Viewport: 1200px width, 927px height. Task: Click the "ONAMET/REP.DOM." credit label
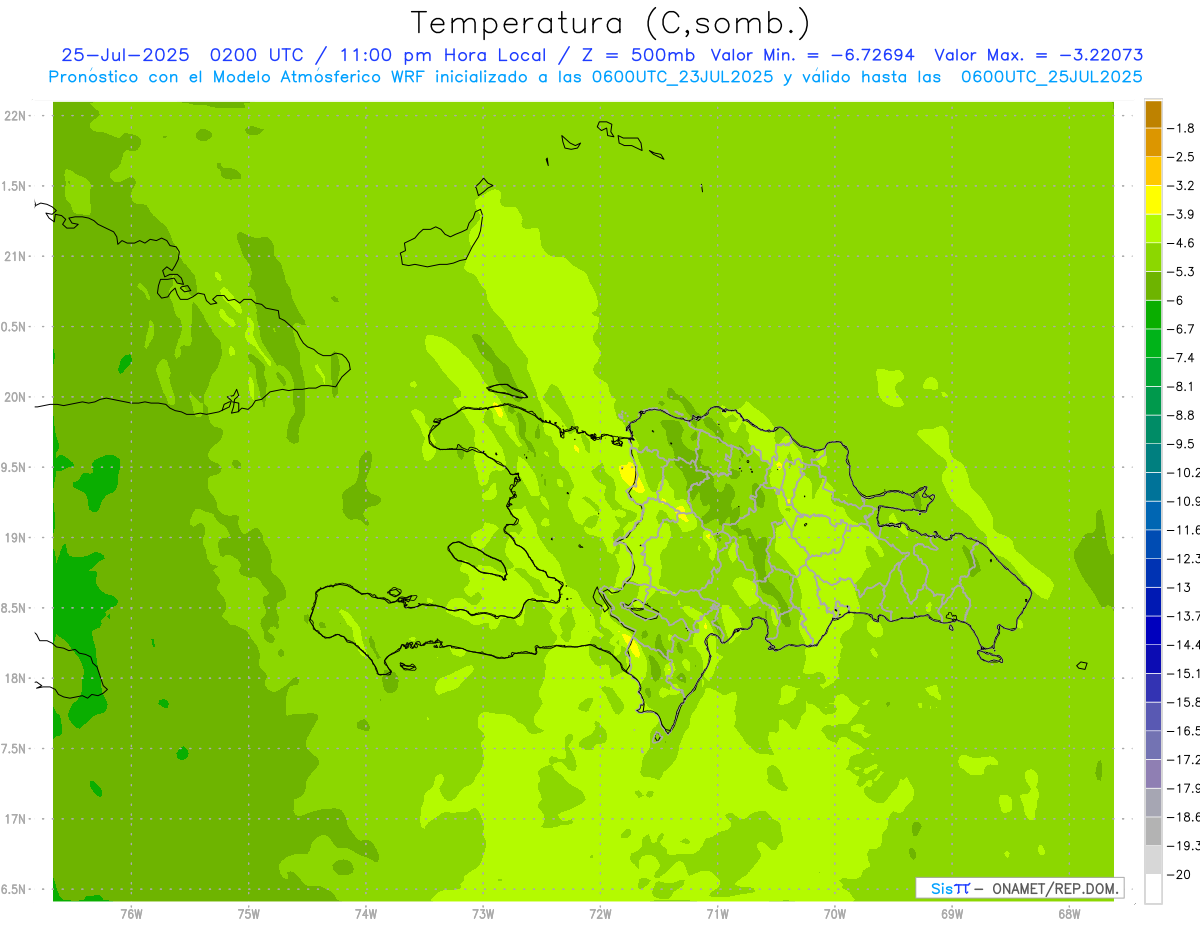[x=1054, y=888]
